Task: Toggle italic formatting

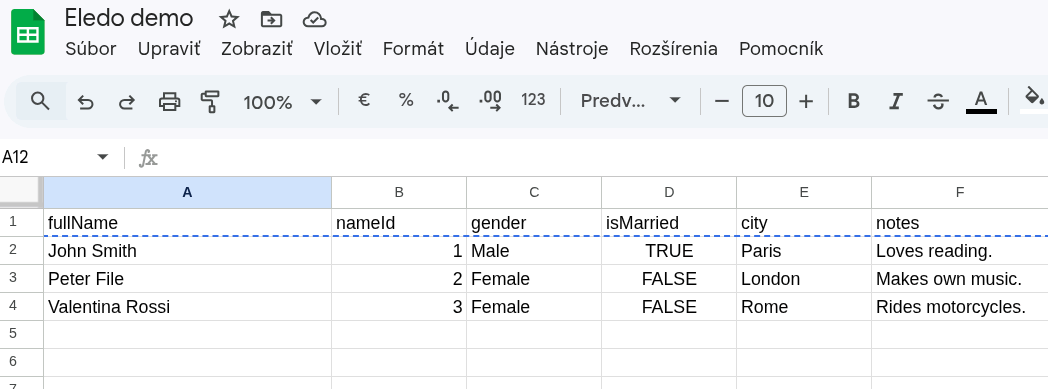Action: pos(896,102)
